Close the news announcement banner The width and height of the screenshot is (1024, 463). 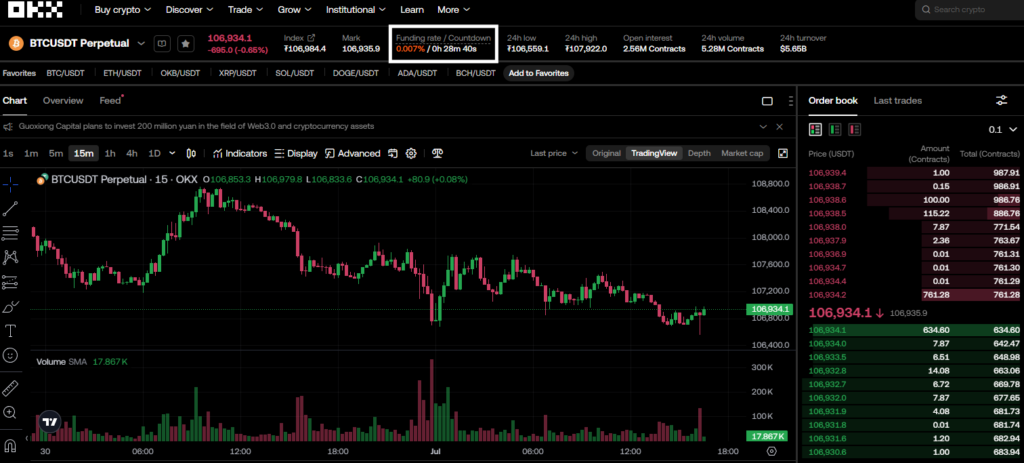[779, 126]
